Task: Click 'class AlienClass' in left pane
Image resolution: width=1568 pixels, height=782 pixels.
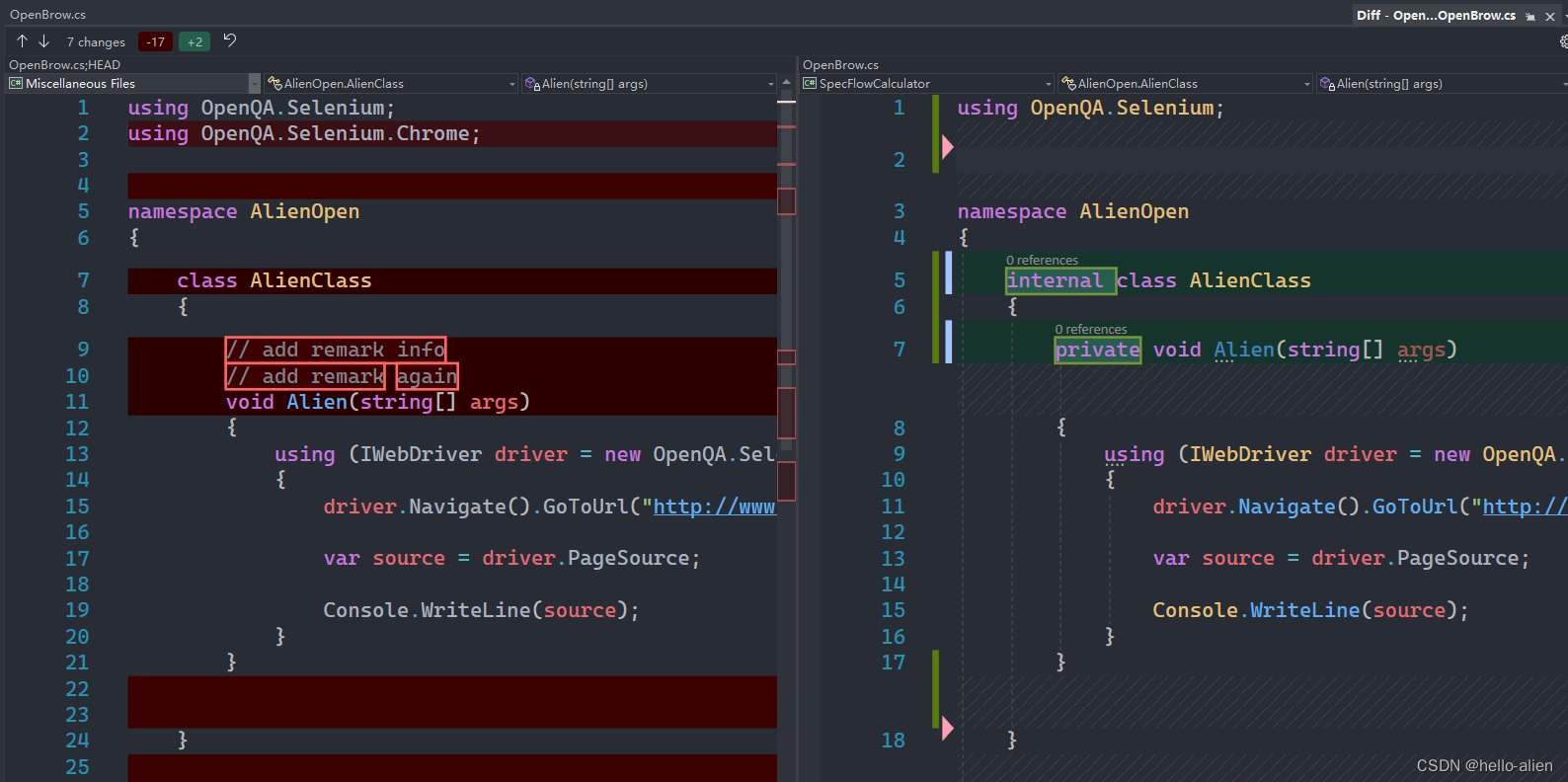Action: (274, 280)
